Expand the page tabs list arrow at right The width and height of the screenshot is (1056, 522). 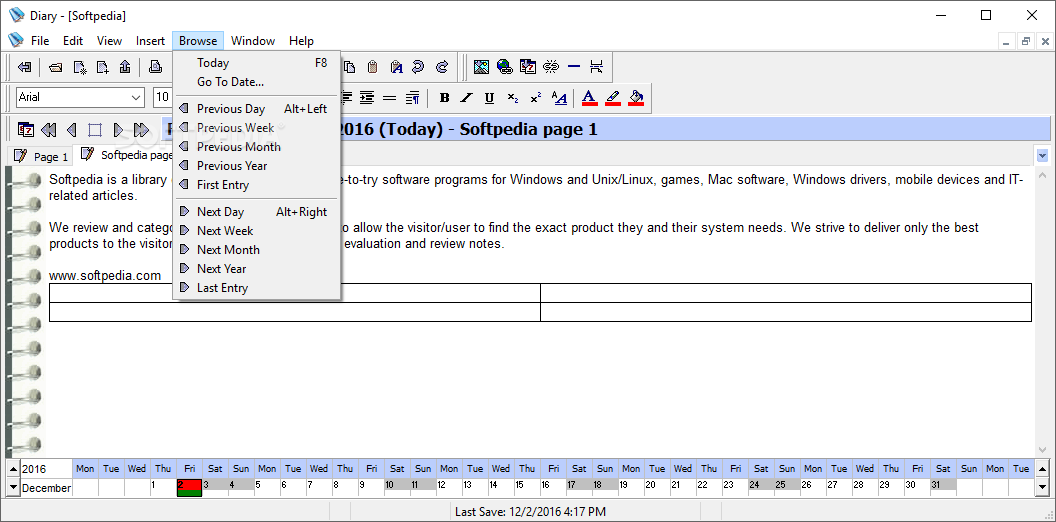pos(1043,156)
